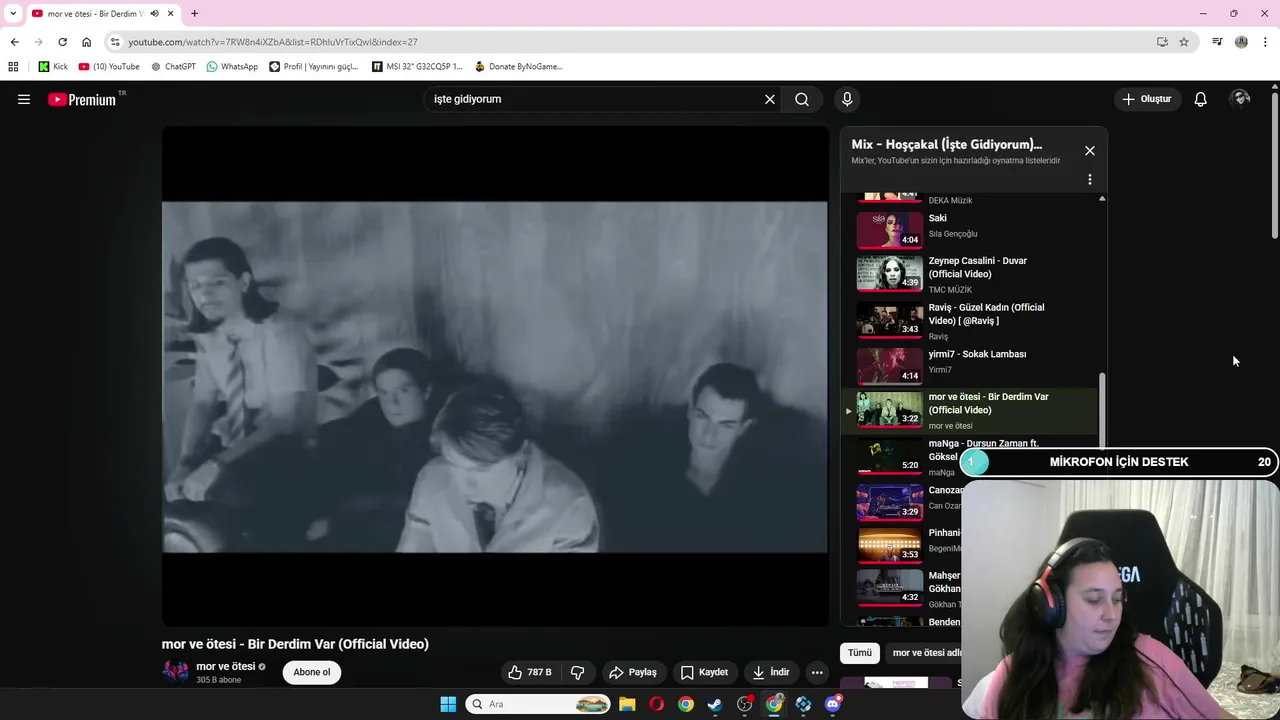Screen dimensions: 1280x720
Task: Go to YouTube Premium home logo
Action: pyautogui.click(x=83, y=99)
